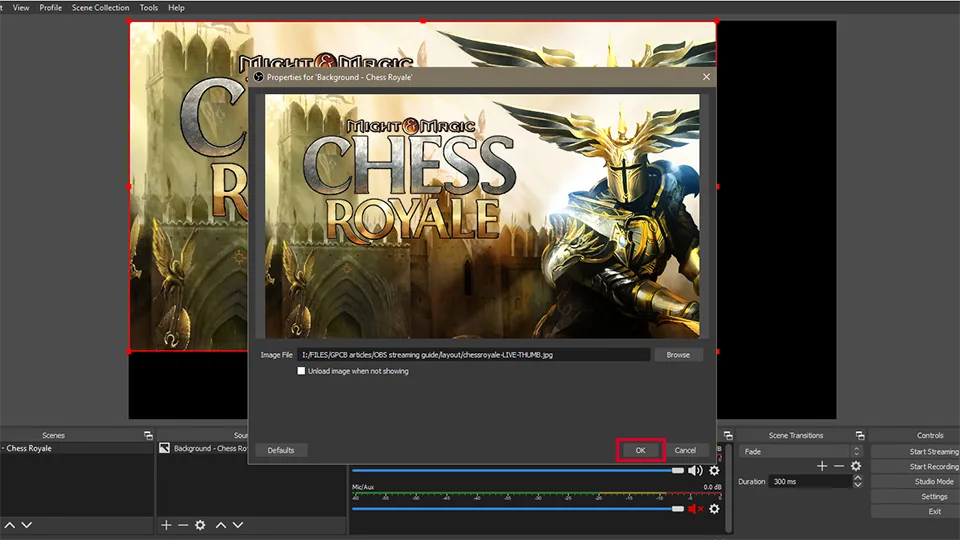Screen dimensions: 960x540
Task: Browse for an image file
Action: point(678,354)
